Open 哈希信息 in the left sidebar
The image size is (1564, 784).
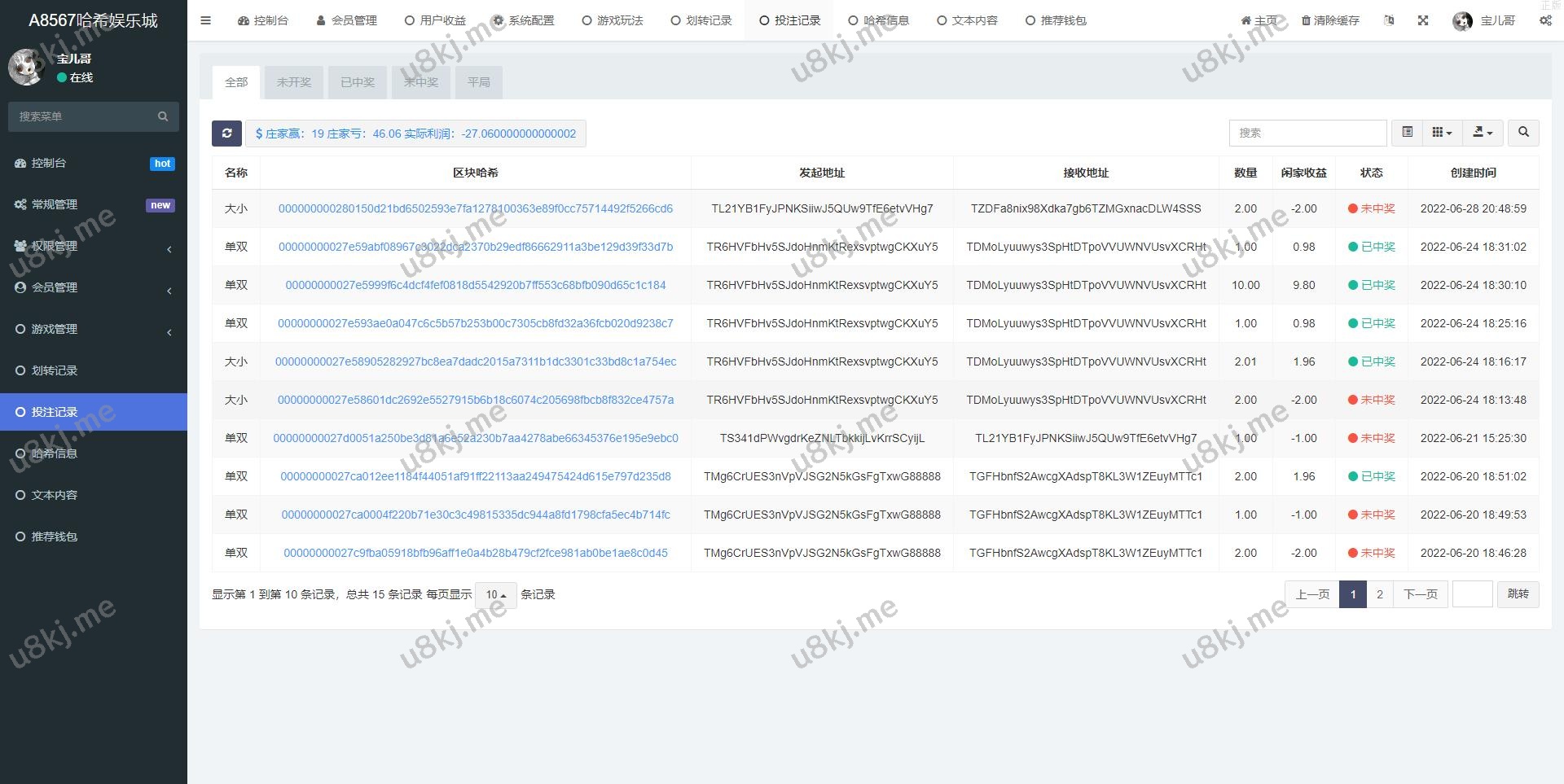(55, 453)
